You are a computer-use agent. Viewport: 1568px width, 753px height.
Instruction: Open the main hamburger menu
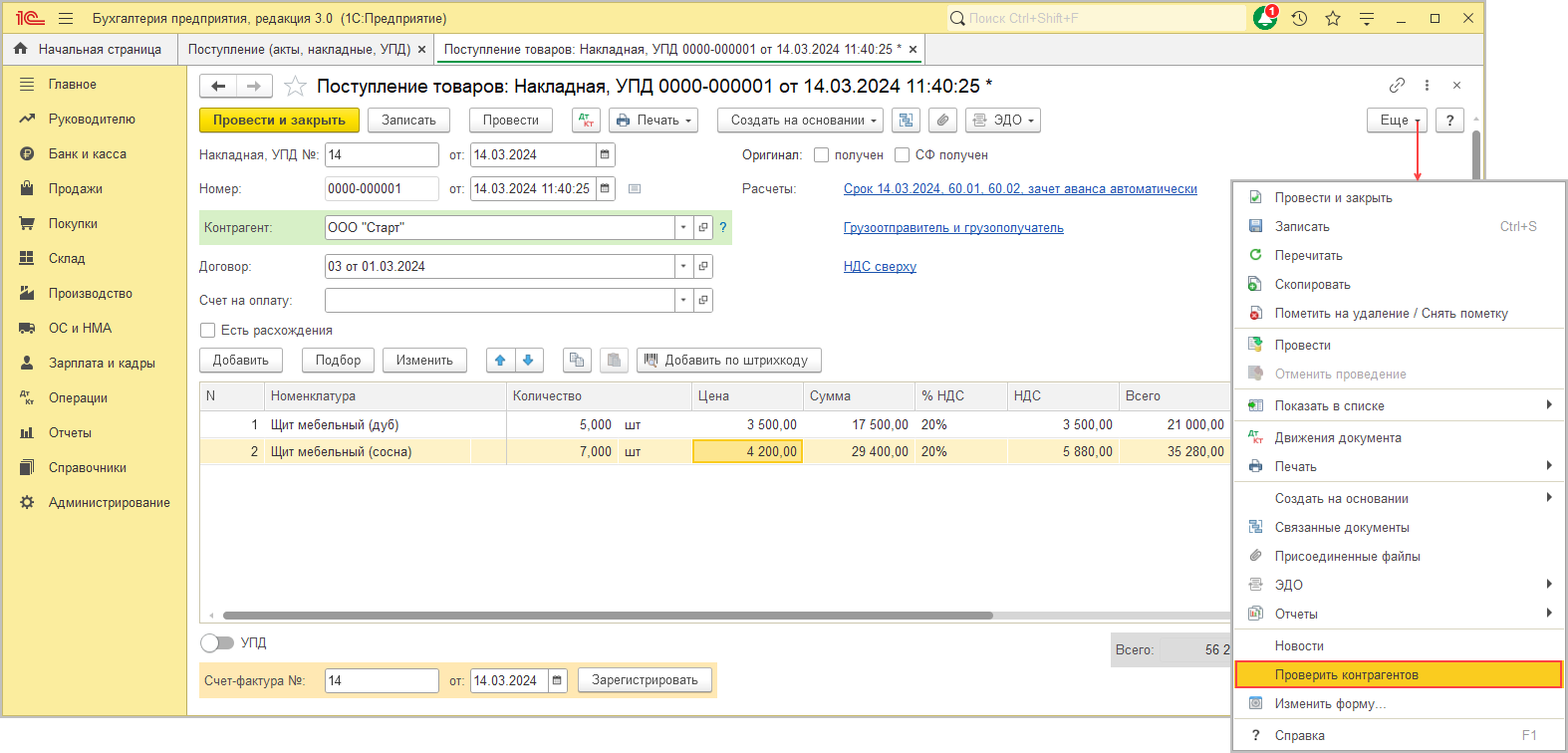pos(66,18)
